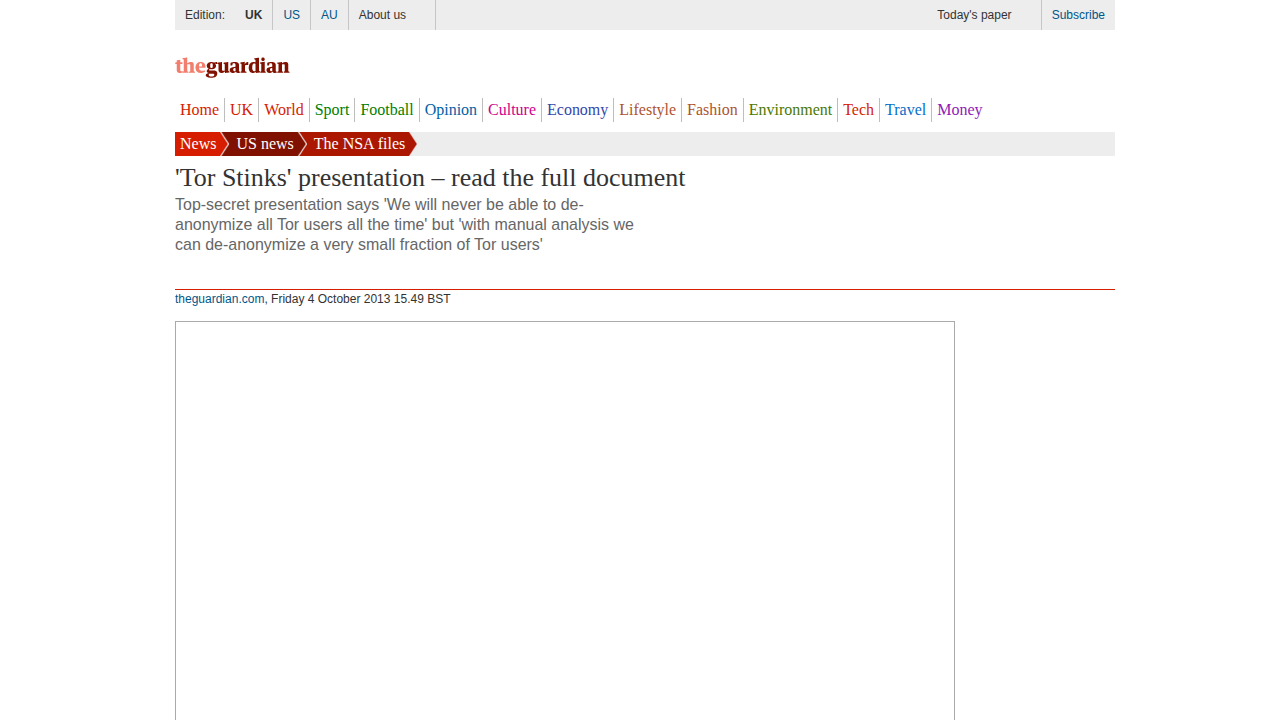Open the Culture section
Screen dimensions: 1280x720
click(512, 110)
